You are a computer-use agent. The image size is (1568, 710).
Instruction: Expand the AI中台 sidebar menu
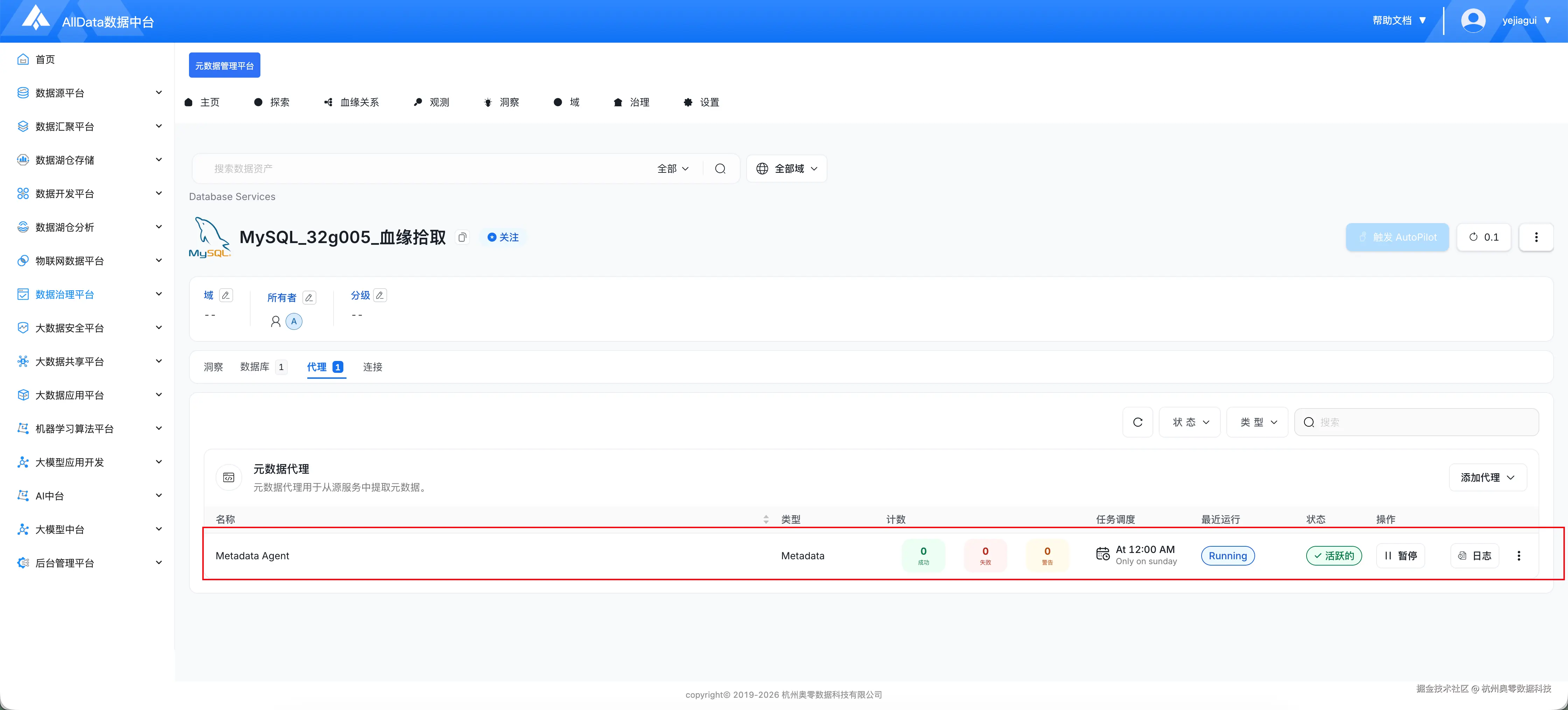coord(159,495)
